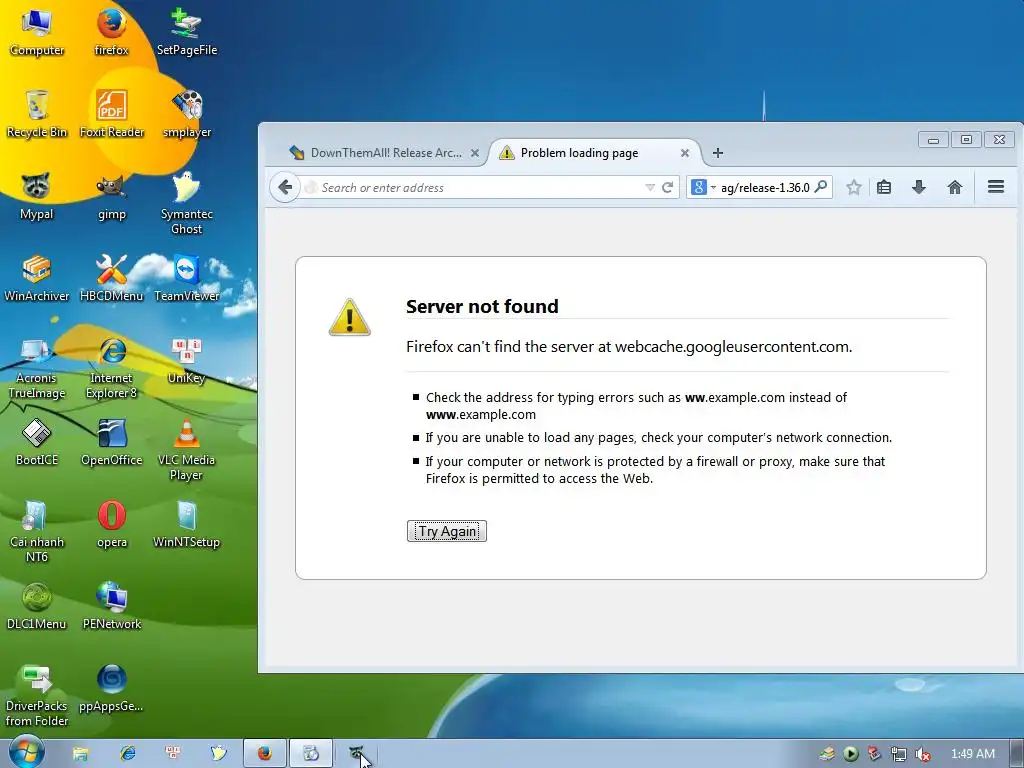The width and height of the screenshot is (1024, 768).
Task: Open the Windows Start menu
Action: (x=25, y=752)
